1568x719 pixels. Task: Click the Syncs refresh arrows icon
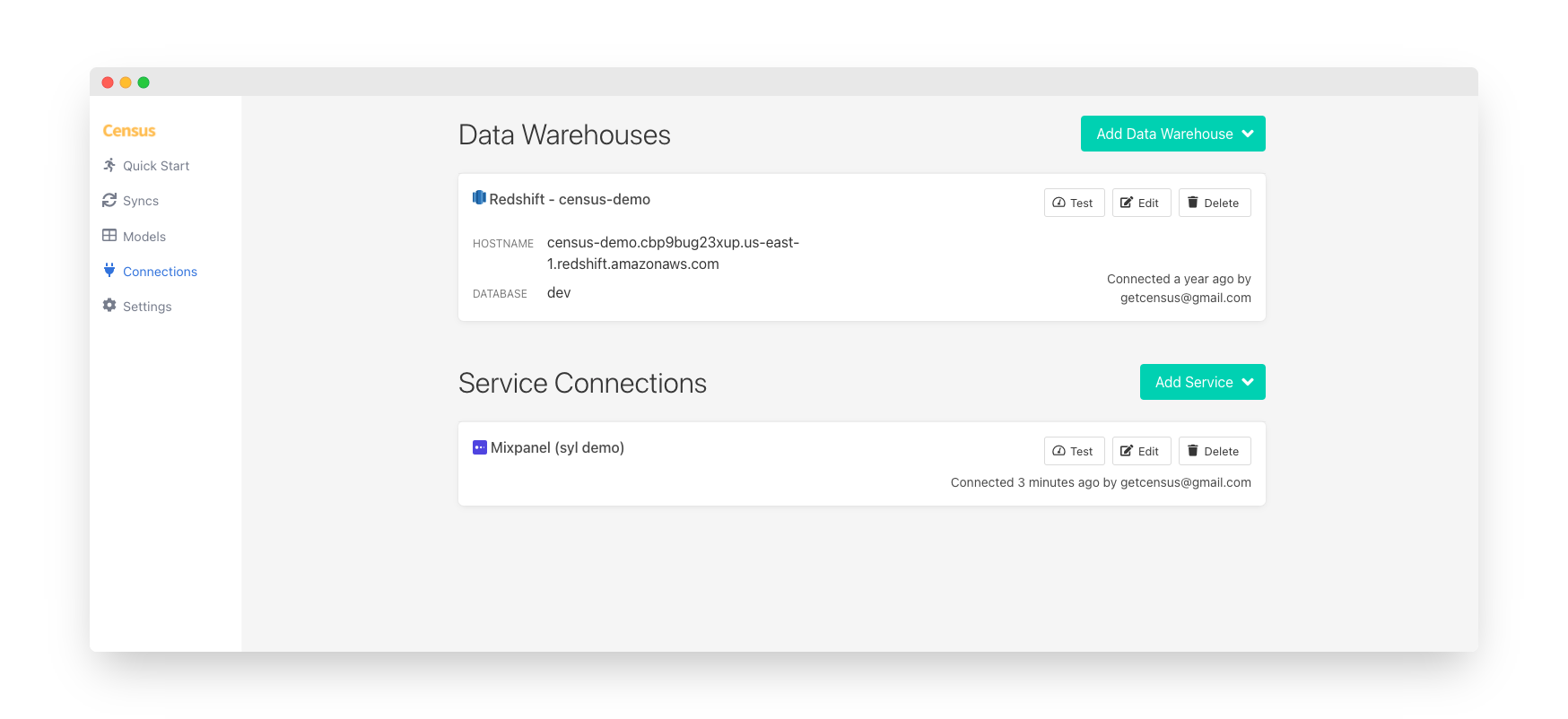[x=109, y=200]
